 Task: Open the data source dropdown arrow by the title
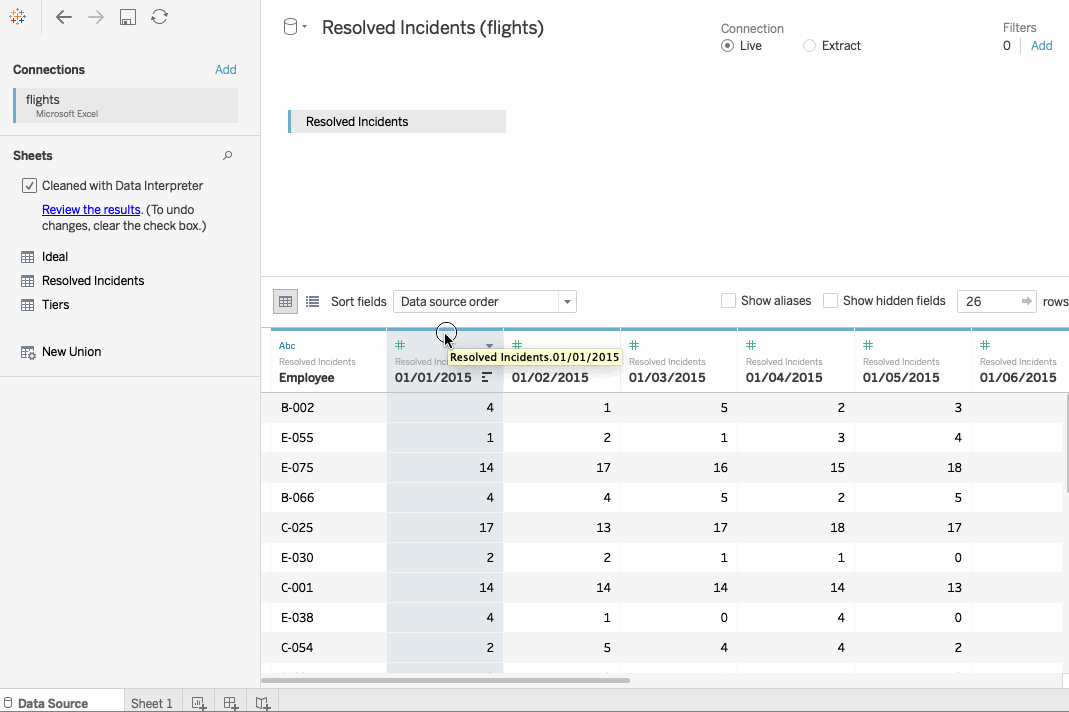coord(305,27)
